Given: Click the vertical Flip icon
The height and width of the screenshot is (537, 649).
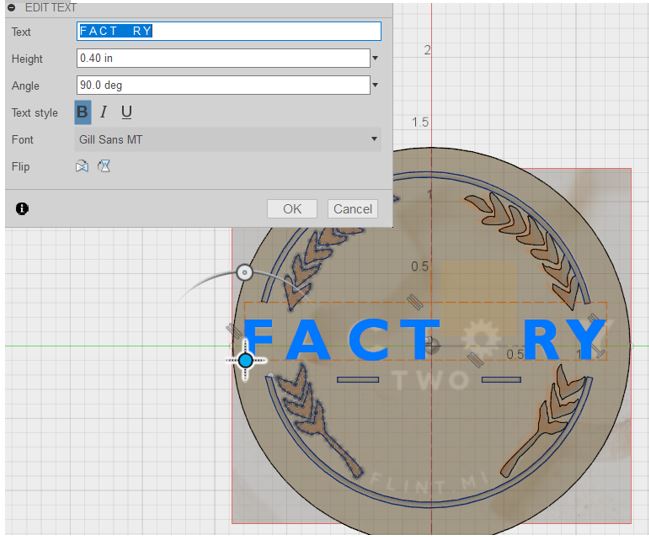Looking at the screenshot, I should pos(104,166).
